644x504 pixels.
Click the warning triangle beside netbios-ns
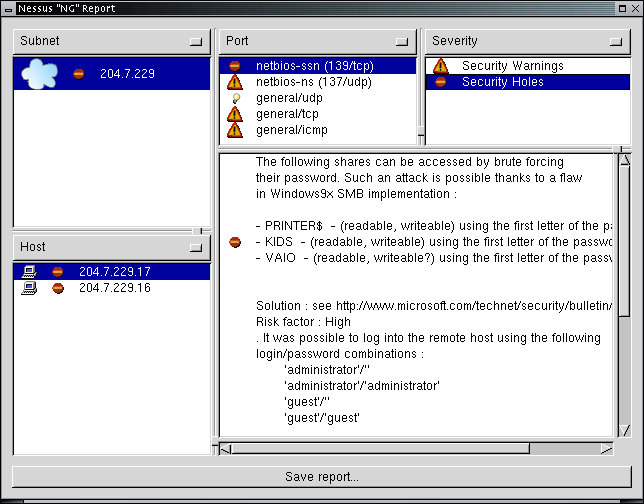[x=235, y=82]
